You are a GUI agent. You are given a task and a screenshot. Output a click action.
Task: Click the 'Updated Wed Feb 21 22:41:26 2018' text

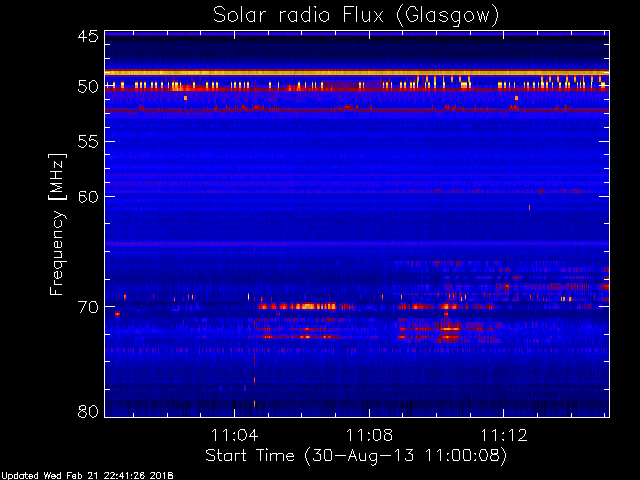pos(87,476)
